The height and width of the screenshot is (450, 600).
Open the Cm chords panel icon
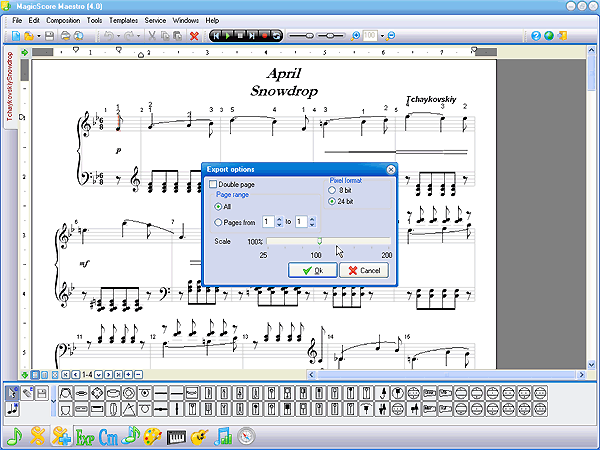point(108,437)
